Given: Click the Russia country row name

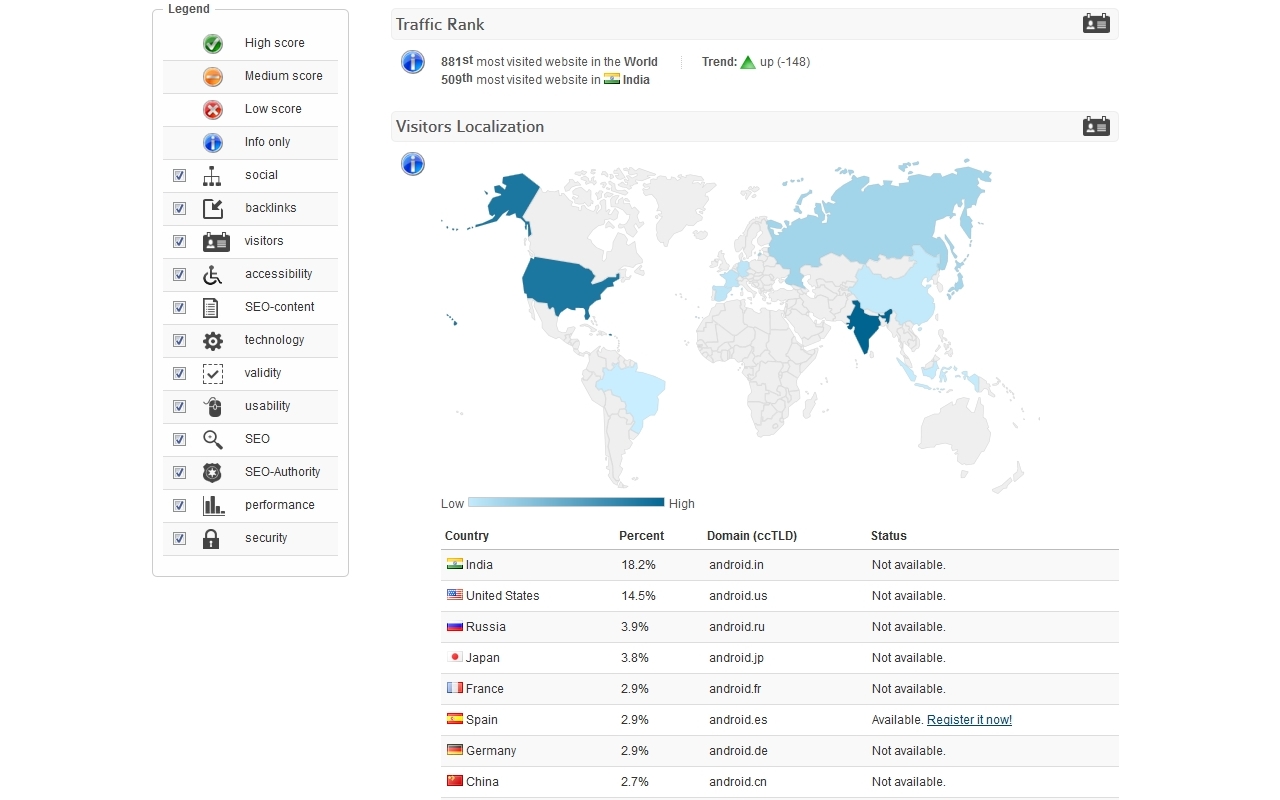Looking at the screenshot, I should (486, 627).
